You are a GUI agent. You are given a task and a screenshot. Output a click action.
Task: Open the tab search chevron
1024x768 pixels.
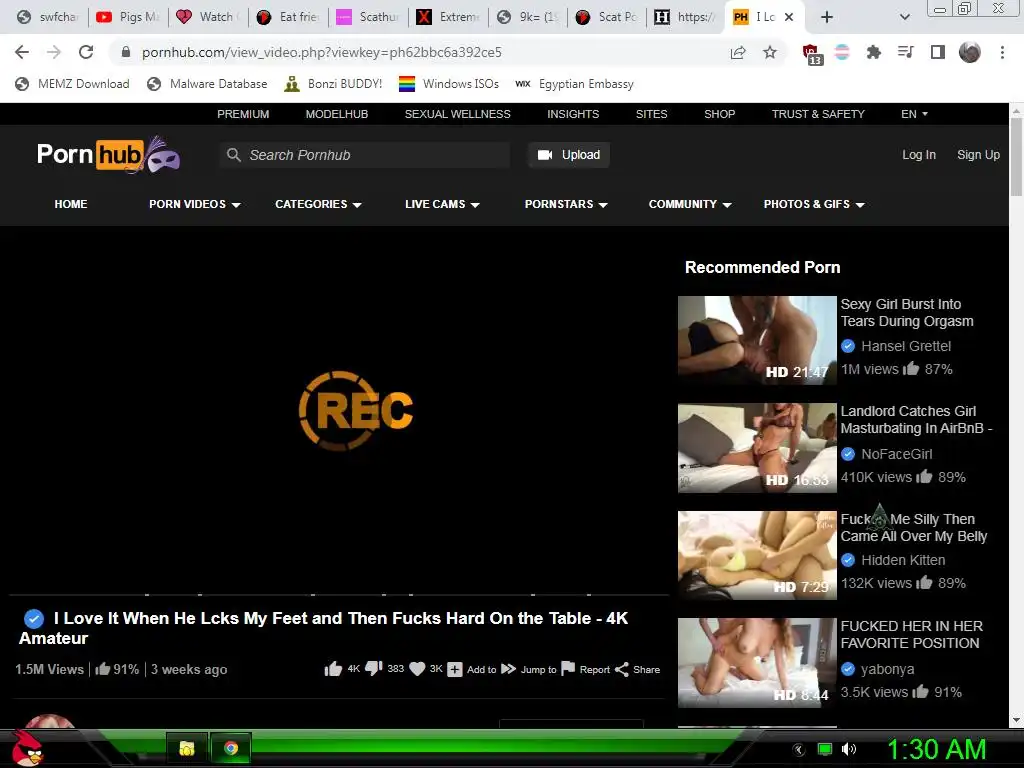(904, 17)
